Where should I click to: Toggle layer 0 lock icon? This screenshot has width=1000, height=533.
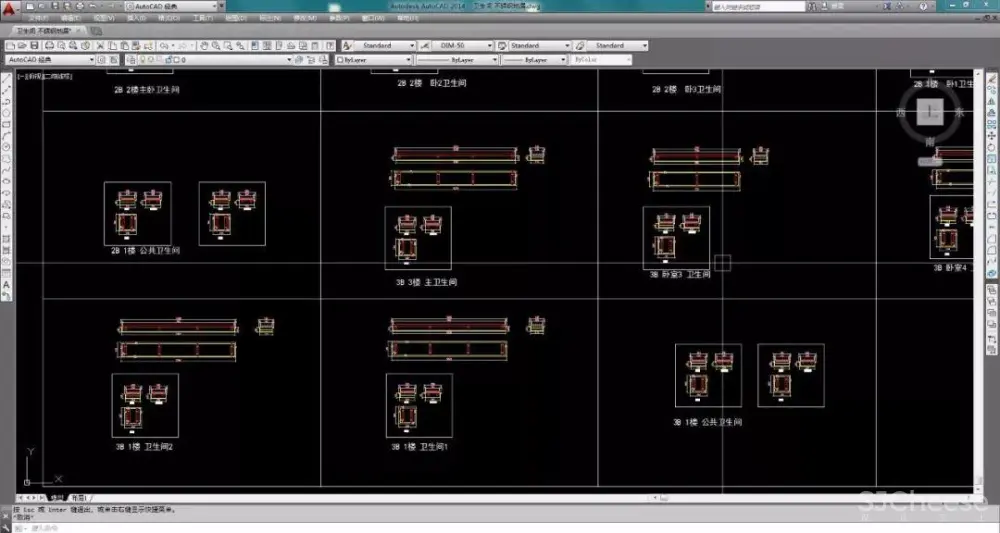[168, 60]
